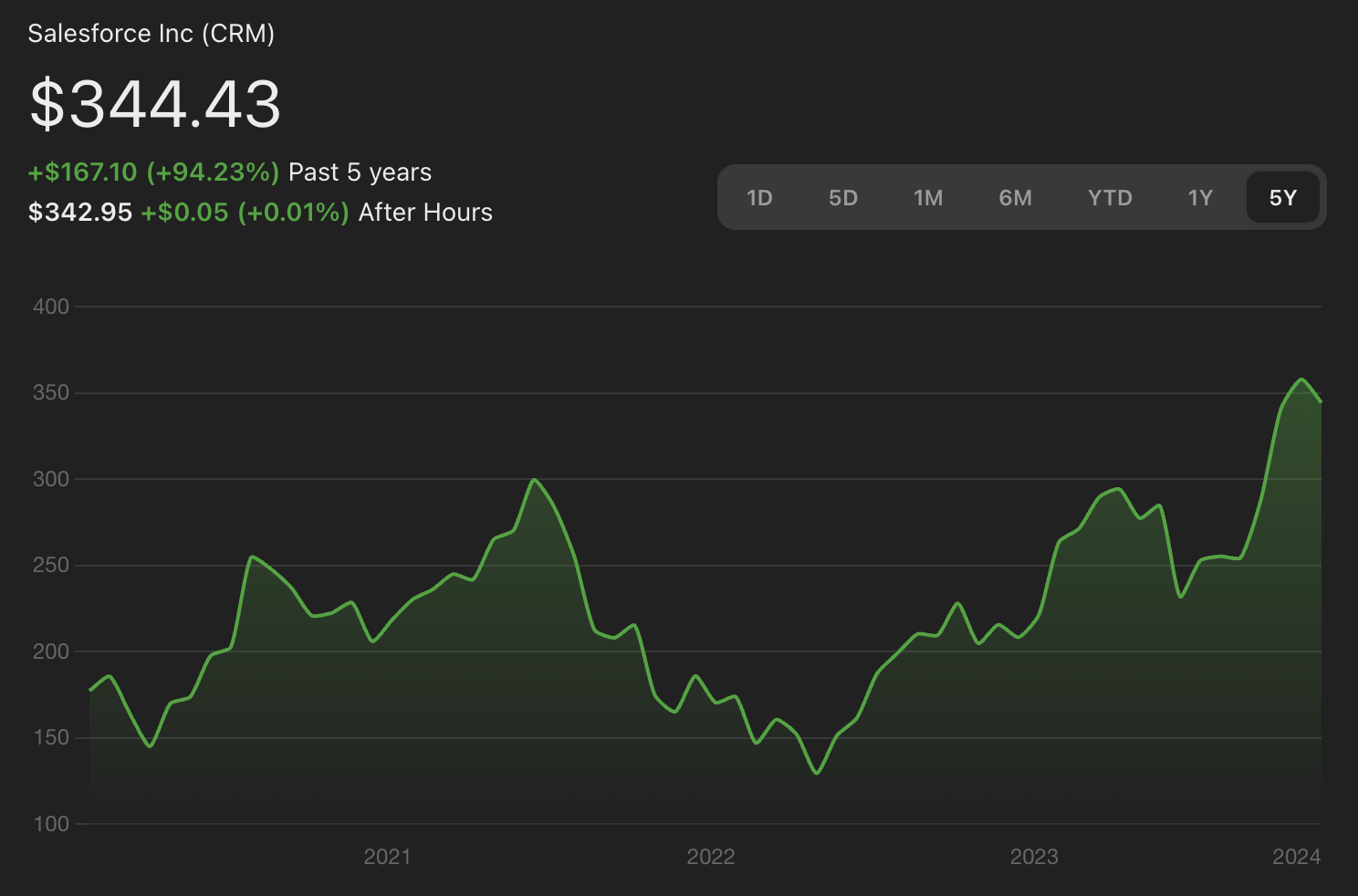Click the chart's lowest point in 2022
Image resolution: width=1358 pixels, height=896 pixels.
pos(817,773)
